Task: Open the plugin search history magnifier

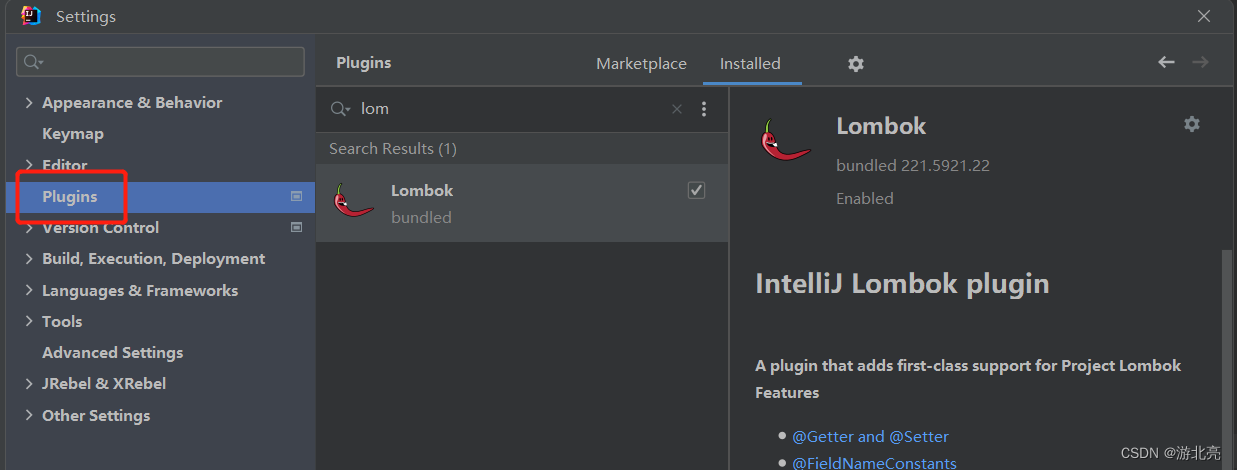Action: (340, 109)
